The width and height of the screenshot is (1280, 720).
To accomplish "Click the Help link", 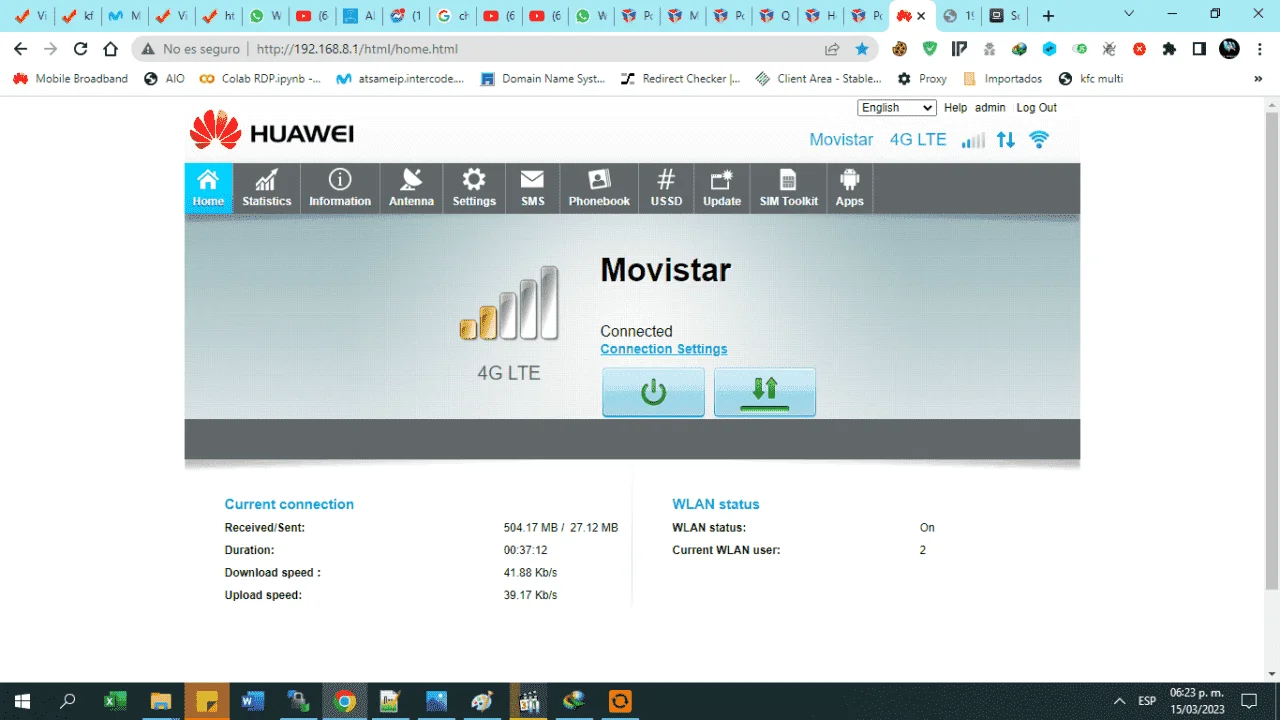I will coord(955,108).
